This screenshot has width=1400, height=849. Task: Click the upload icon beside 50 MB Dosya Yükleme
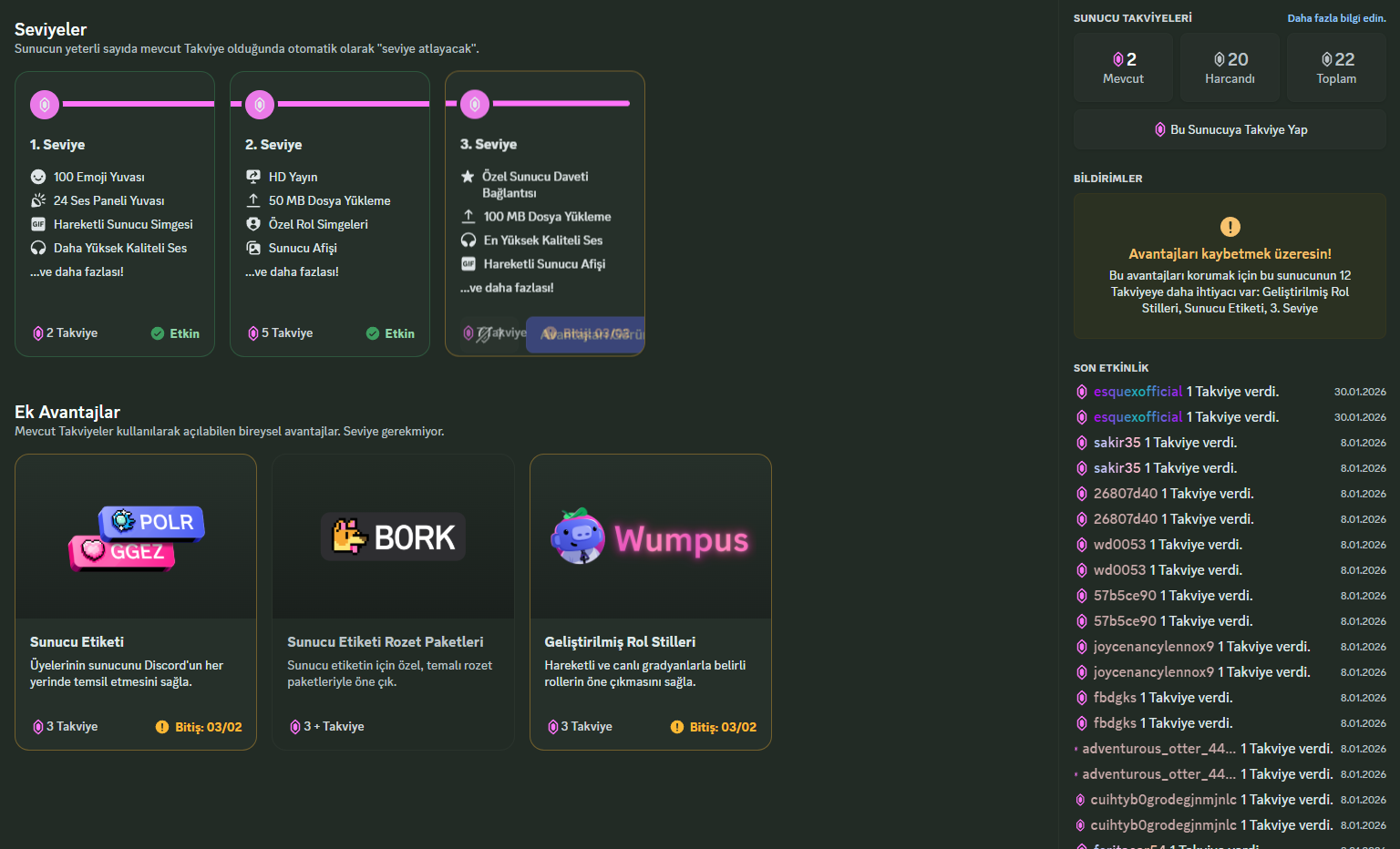click(x=253, y=200)
